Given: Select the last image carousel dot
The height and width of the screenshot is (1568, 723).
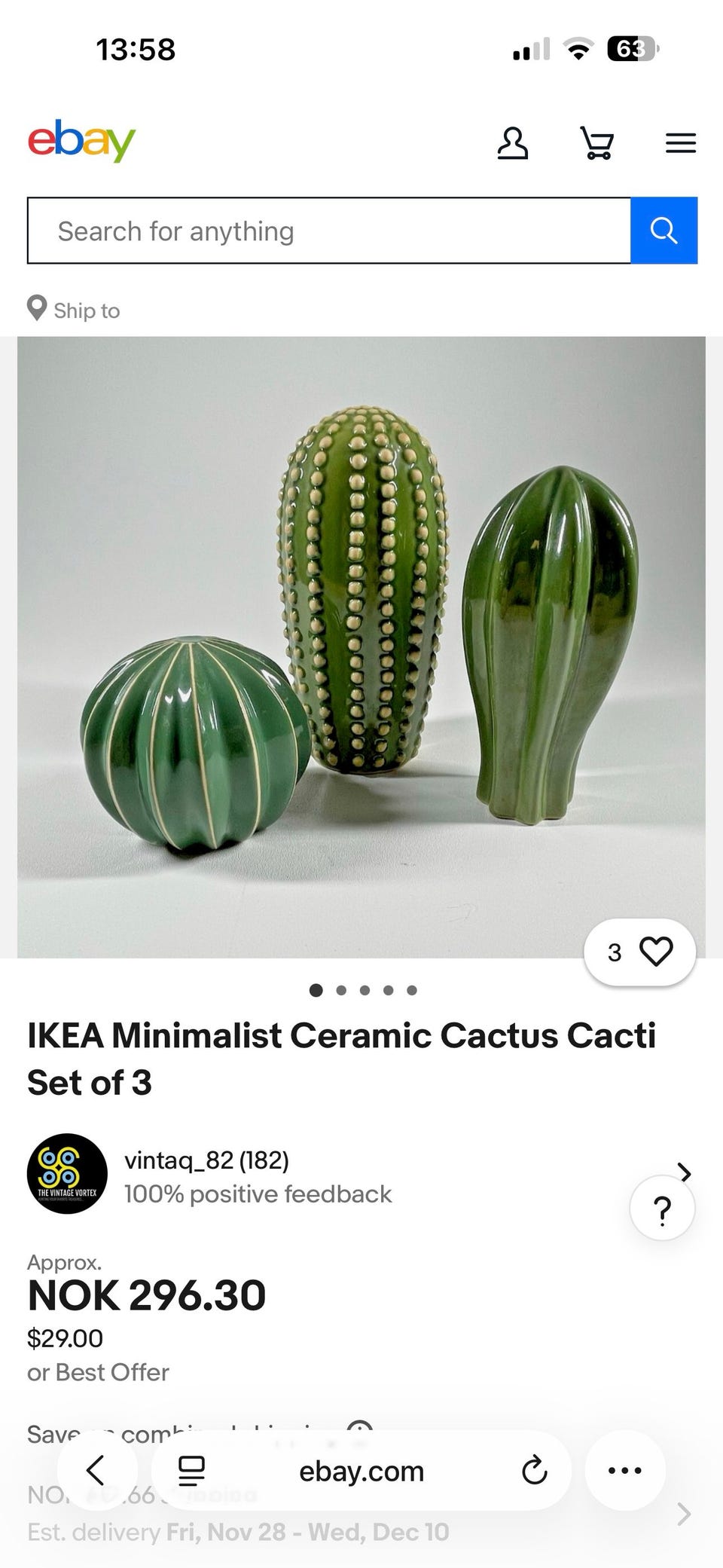Looking at the screenshot, I should (x=412, y=990).
